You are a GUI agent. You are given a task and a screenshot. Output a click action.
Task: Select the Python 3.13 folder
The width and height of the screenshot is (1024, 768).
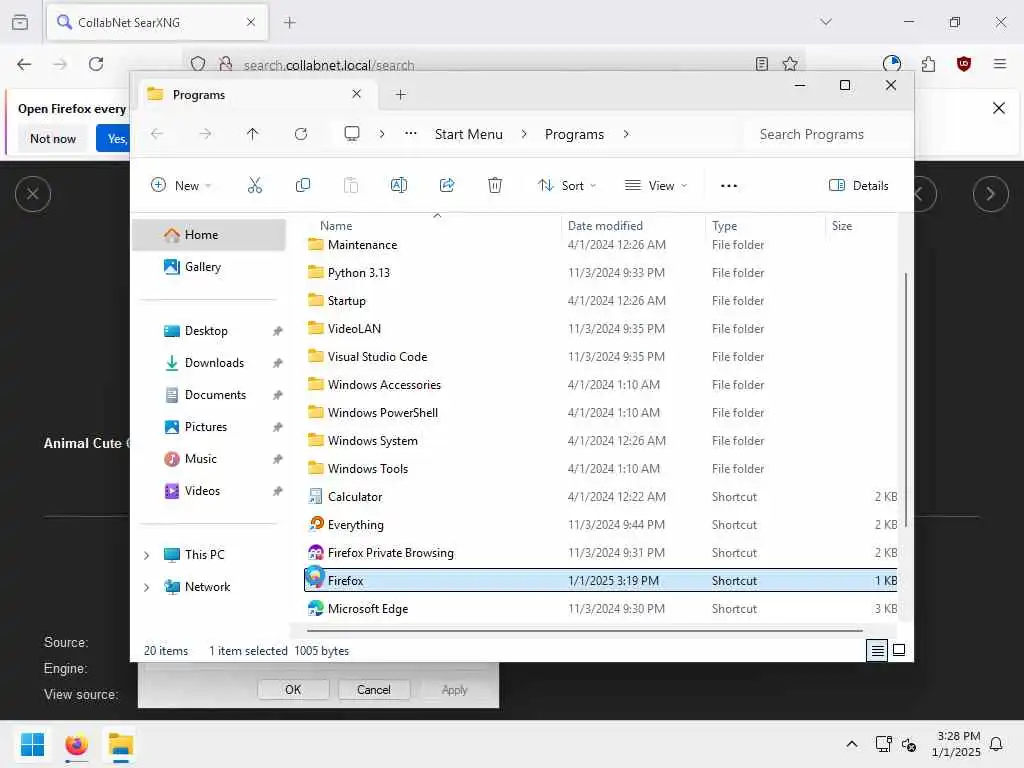click(x=601, y=273)
